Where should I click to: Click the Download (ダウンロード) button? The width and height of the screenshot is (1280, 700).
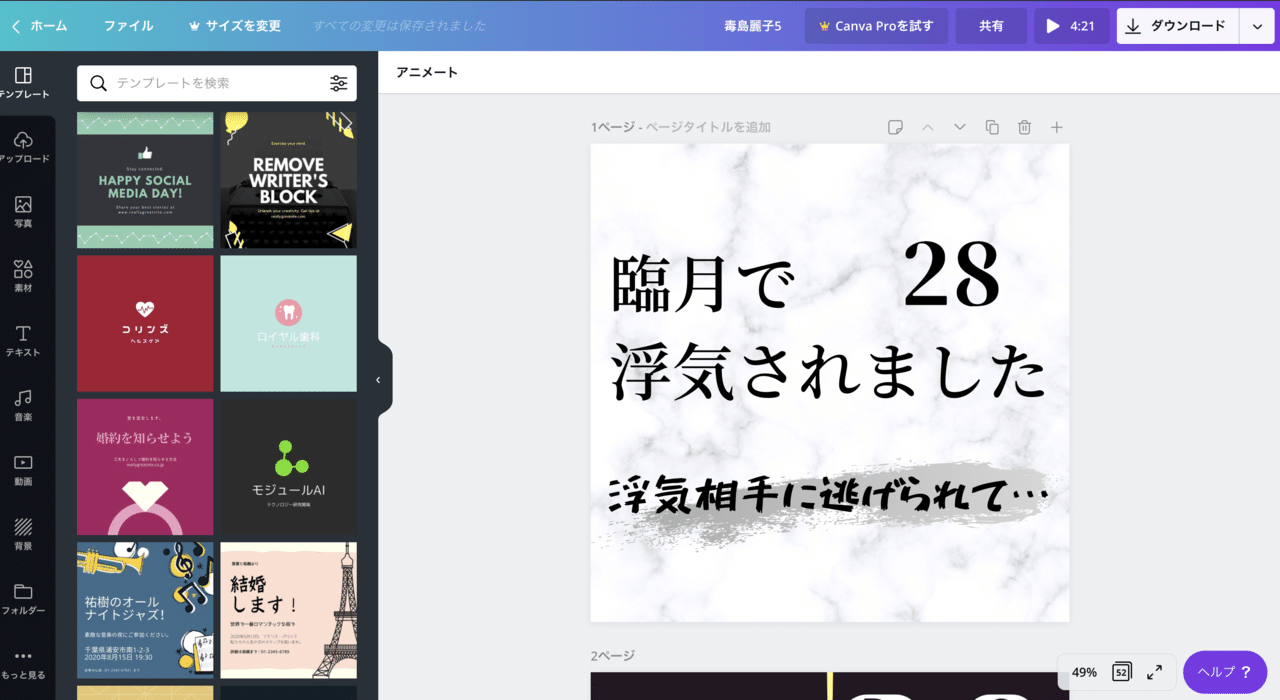click(1177, 26)
